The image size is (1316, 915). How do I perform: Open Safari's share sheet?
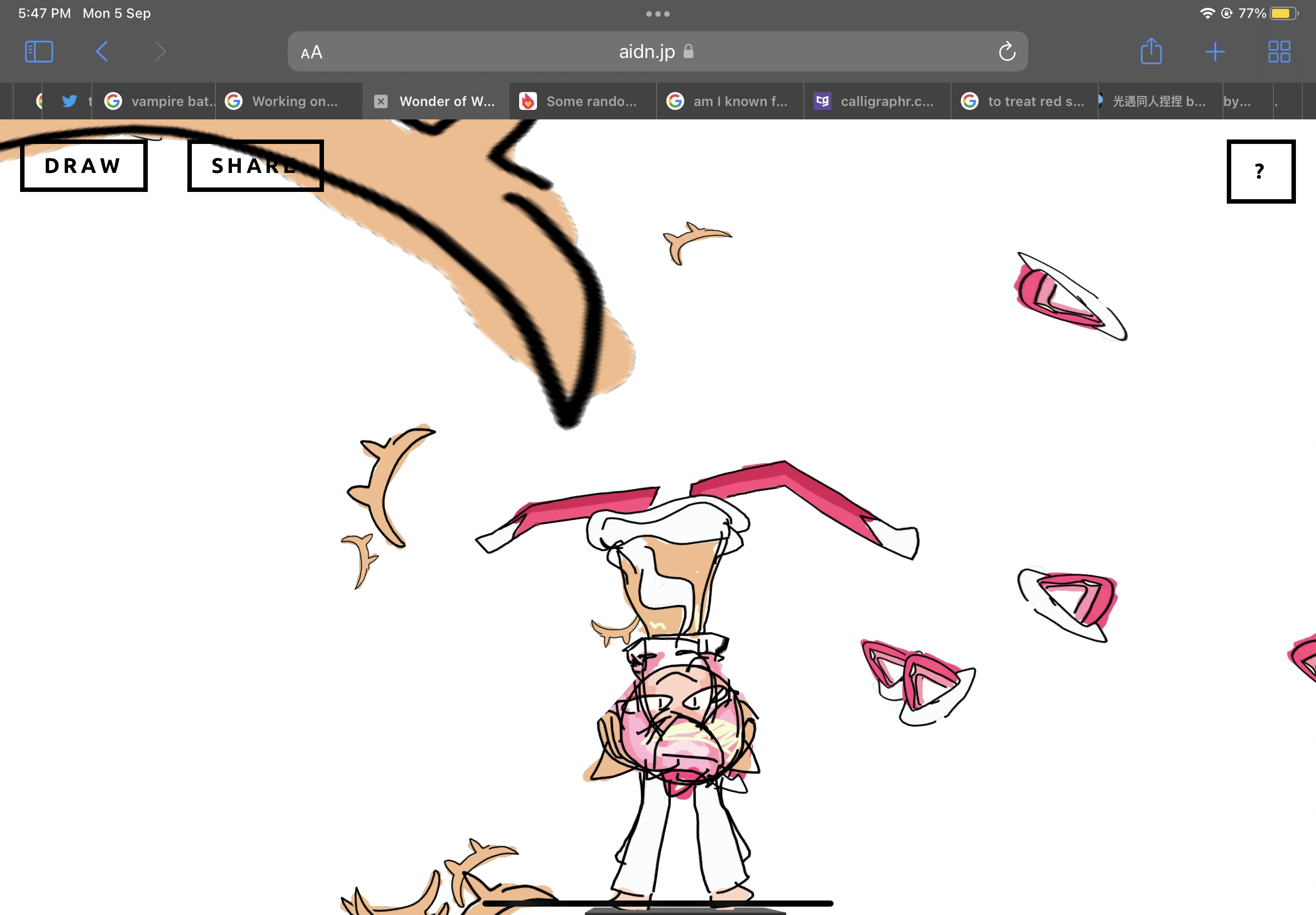coord(1151,51)
